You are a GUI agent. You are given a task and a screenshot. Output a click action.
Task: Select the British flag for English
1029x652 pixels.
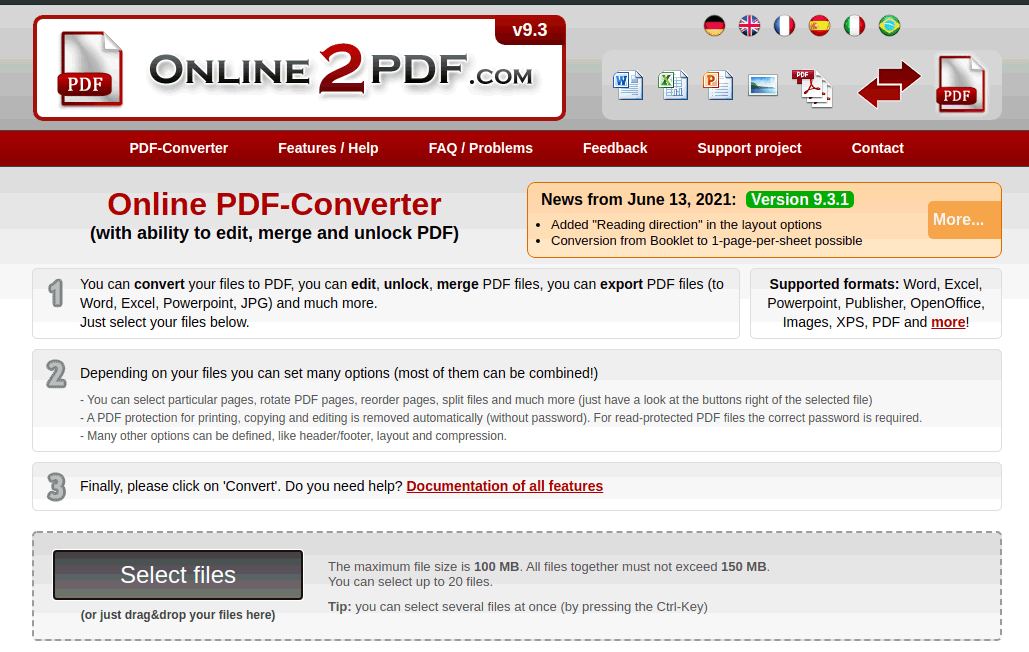[749, 25]
